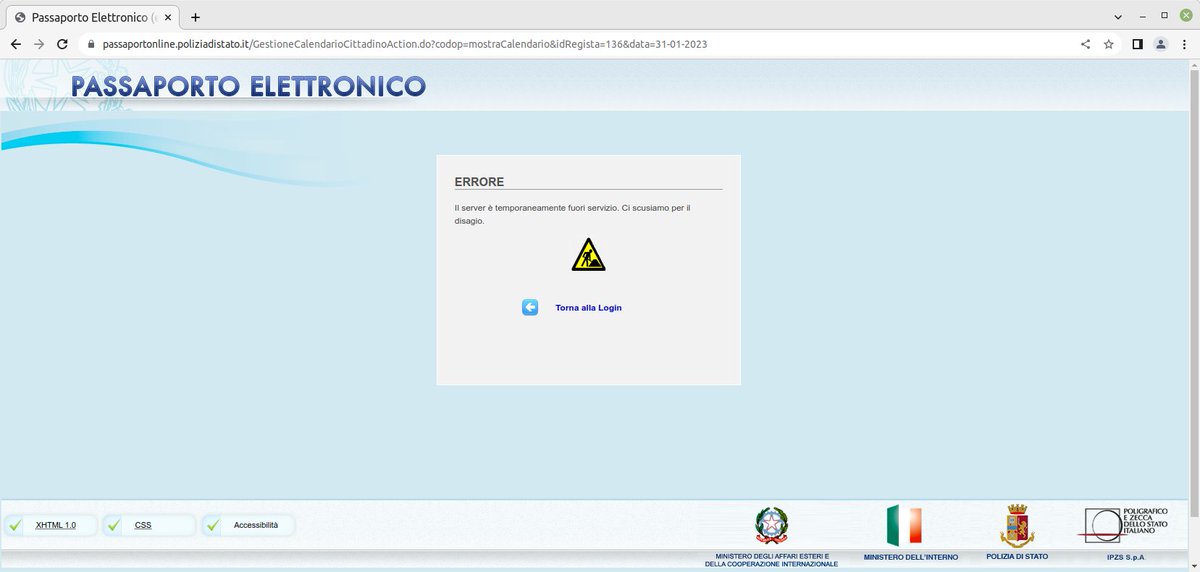Share this page from the address bar
This screenshot has height=572, width=1200.
click(x=1086, y=44)
